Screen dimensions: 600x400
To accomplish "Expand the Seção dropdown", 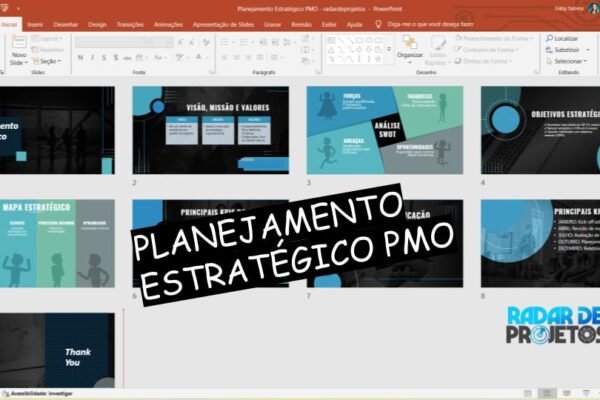I will [x=48, y=60].
